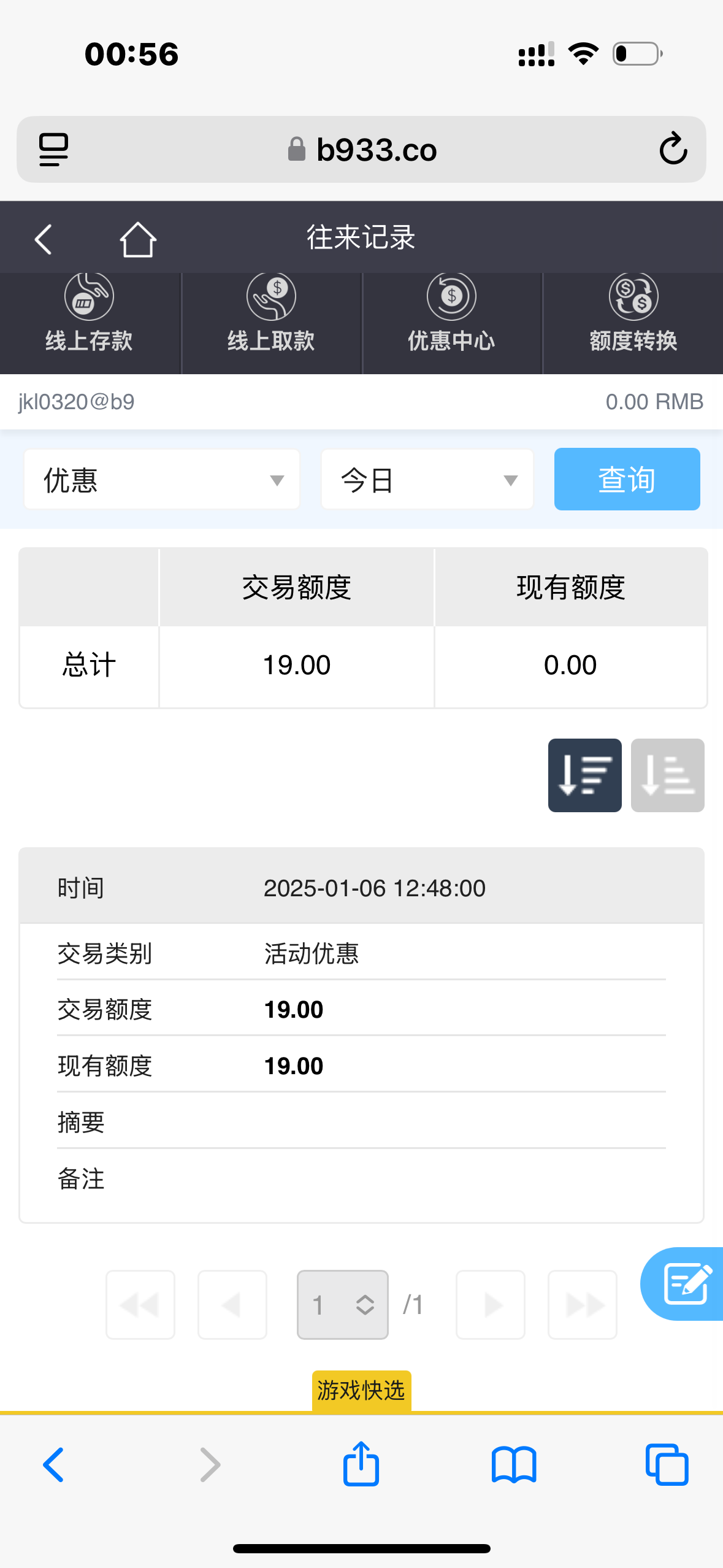
Task: Tap the home icon in header
Action: (137, 239)
